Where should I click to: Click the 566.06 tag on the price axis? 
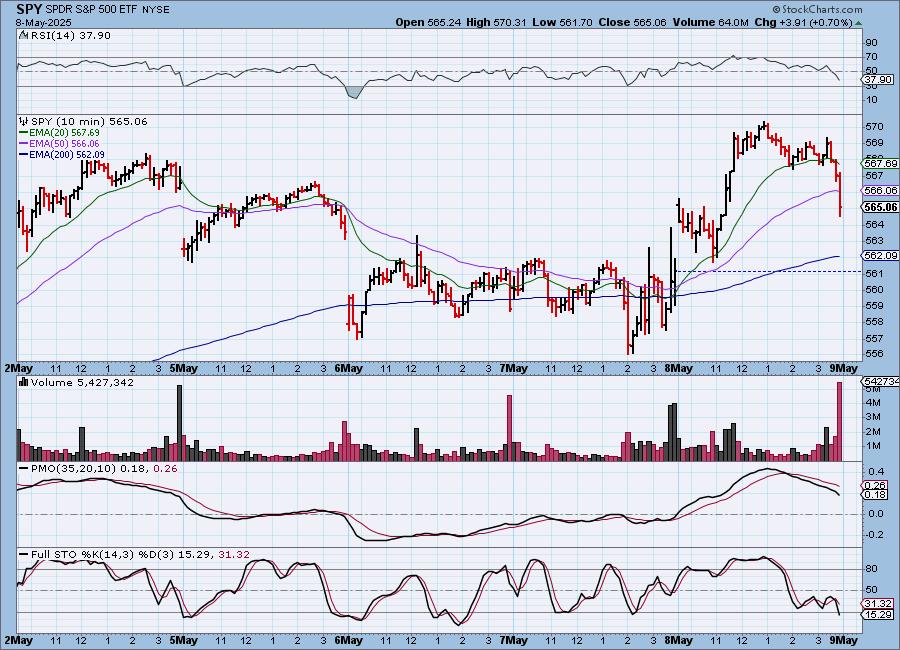(881, 191)
